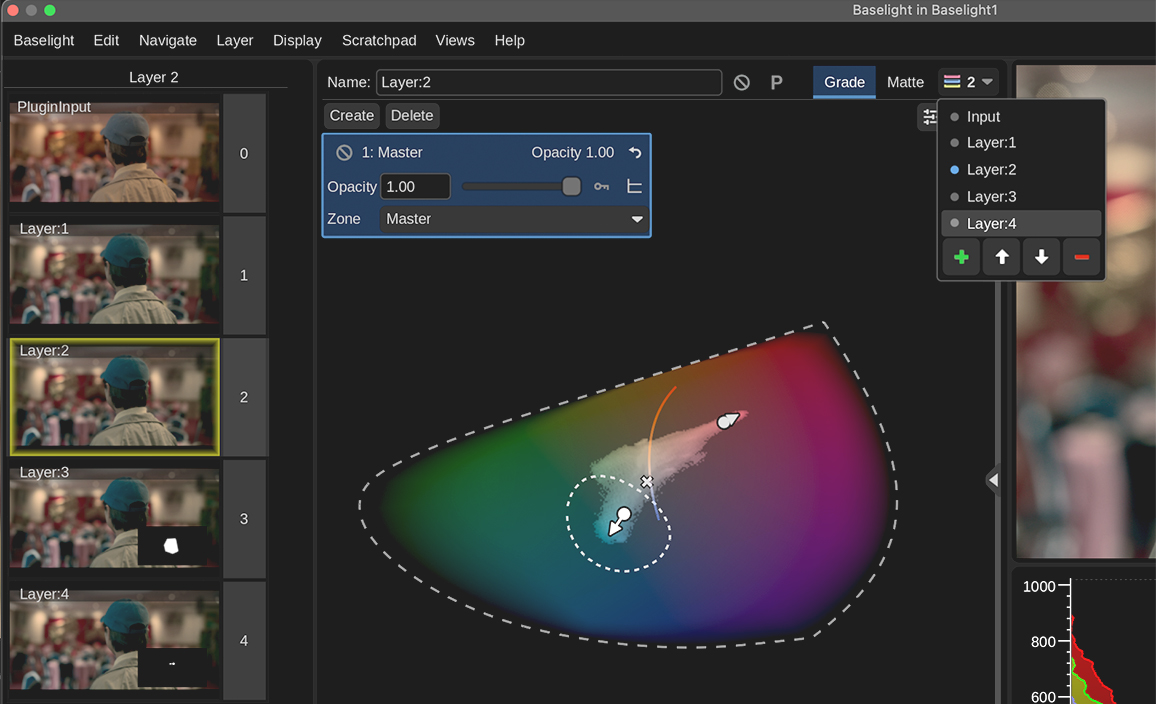Move layer down with the down-arrow icon
This screenshot has height=704, width=1156.
[1041, 257]
